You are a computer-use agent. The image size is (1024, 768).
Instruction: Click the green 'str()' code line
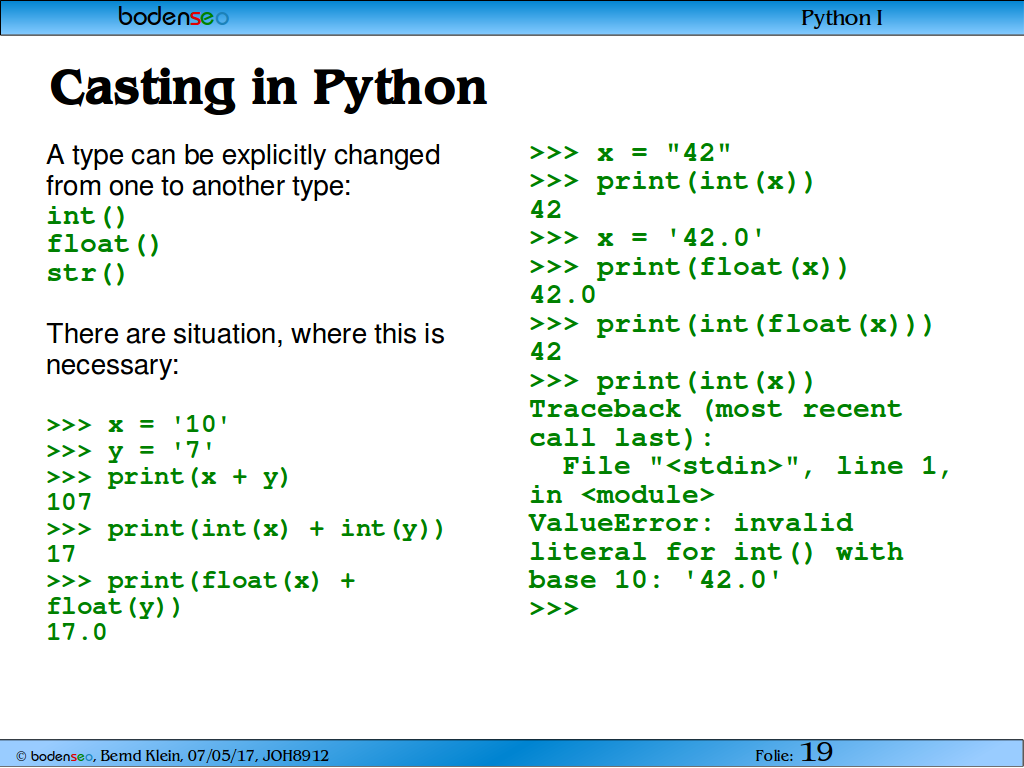pos(86,273)
